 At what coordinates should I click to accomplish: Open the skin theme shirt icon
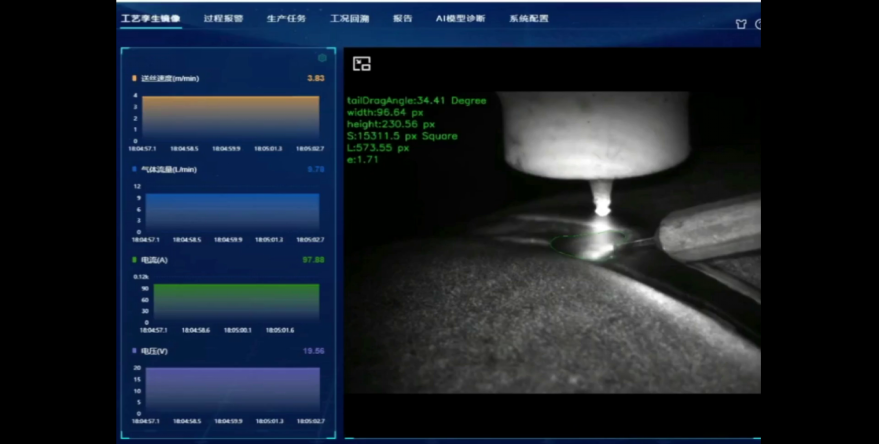pyautogui.click(x=741, y=24)
